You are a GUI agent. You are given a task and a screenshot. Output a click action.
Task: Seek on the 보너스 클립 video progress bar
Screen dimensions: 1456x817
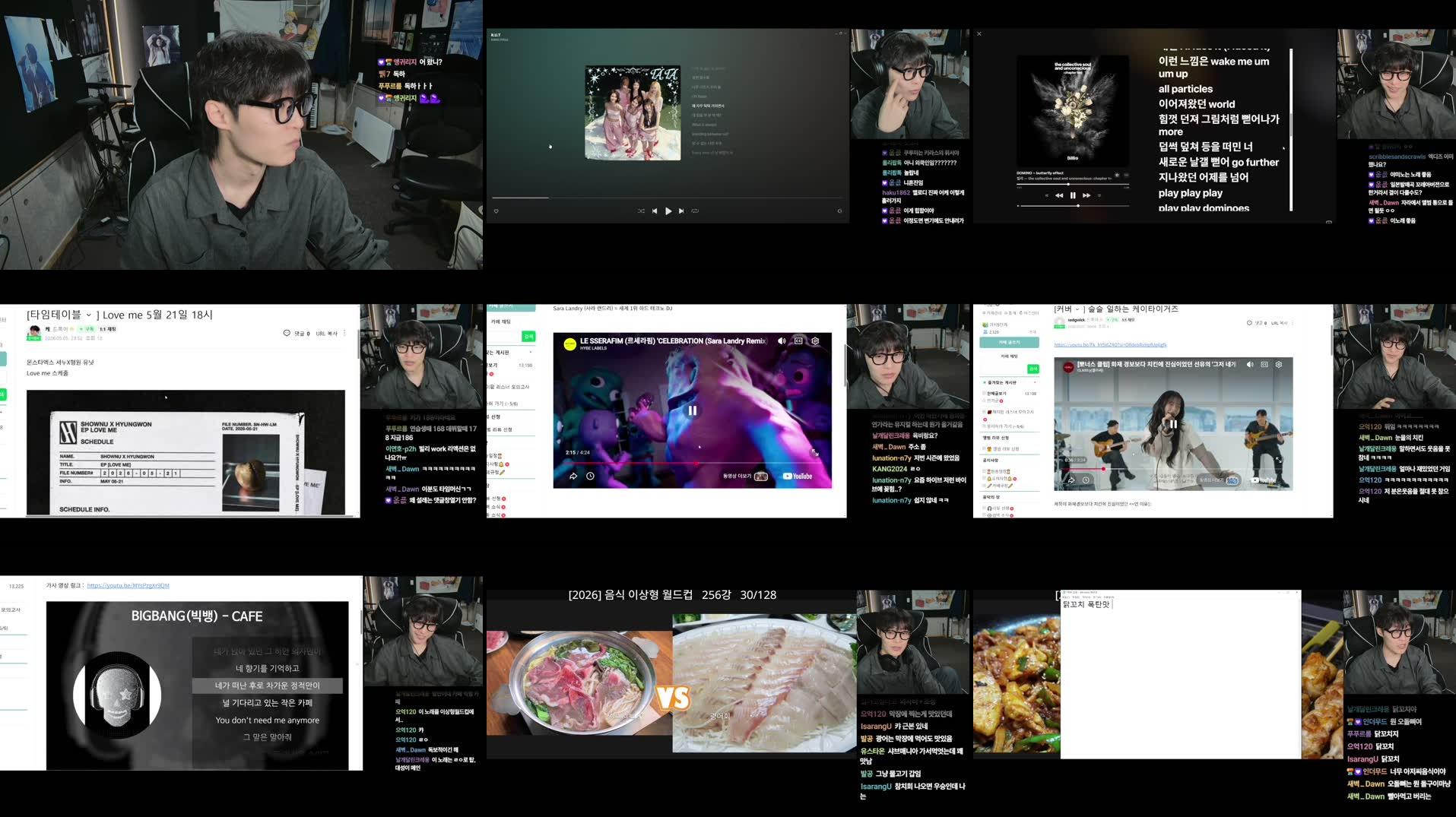[x=1173, y=469]
